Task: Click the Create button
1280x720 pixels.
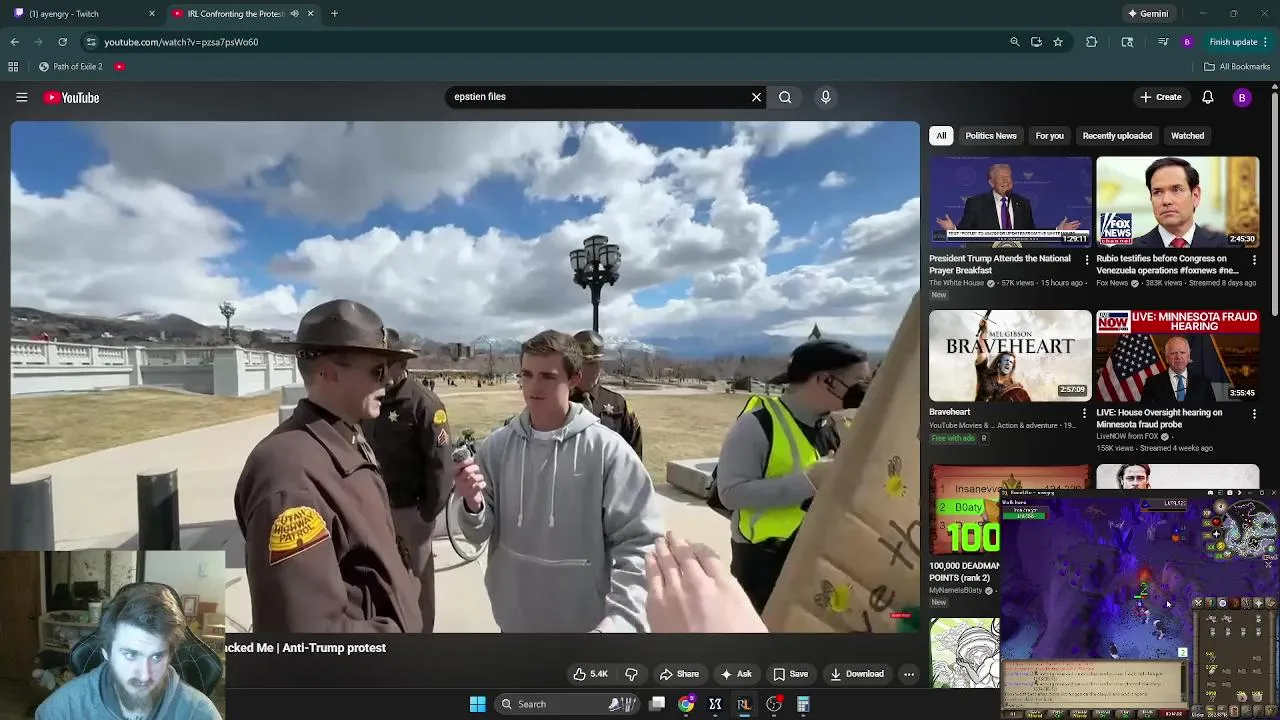Action: pyautogui.click(x=1160, y=97)
